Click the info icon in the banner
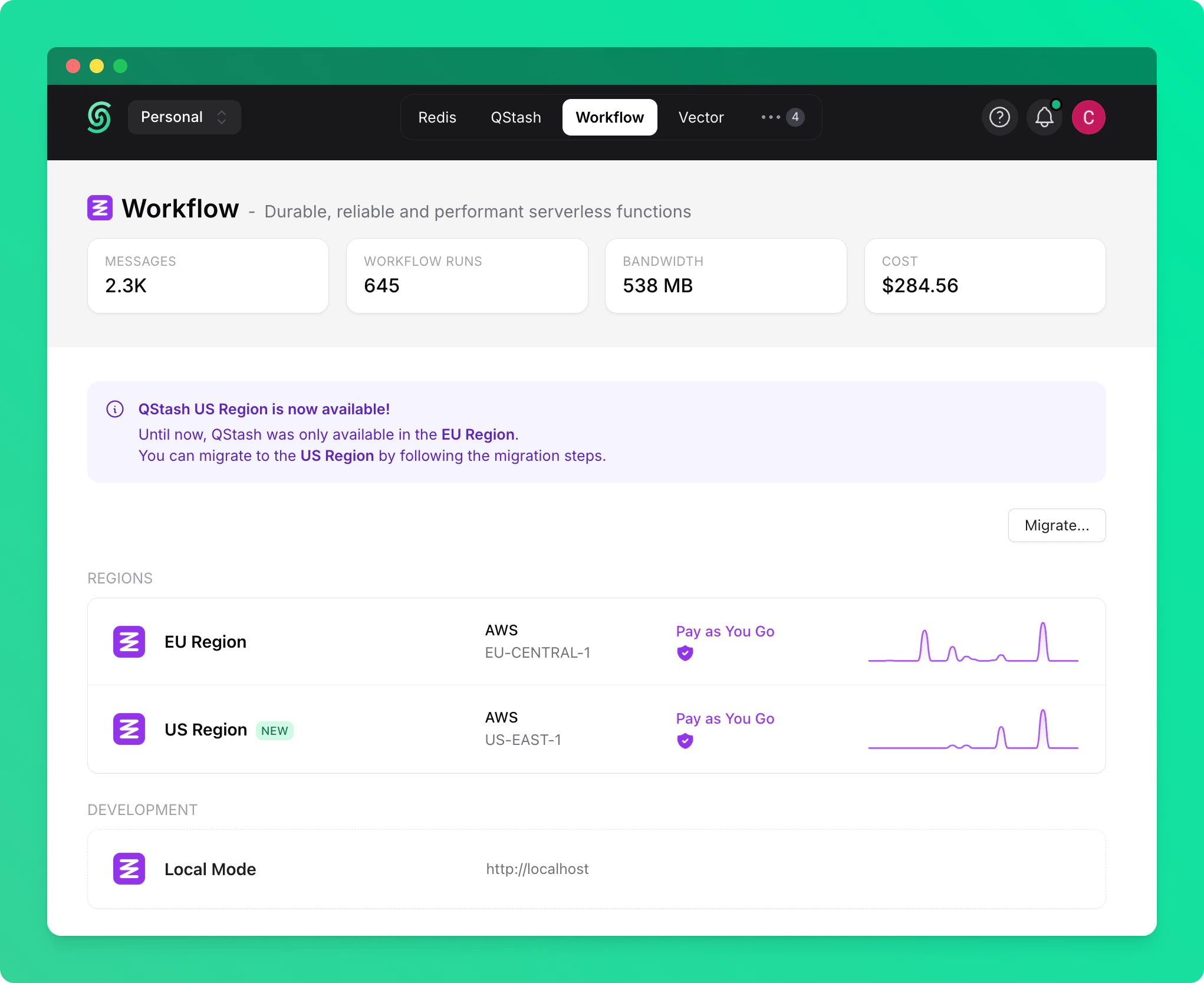1204x983 pixels. tap(115, 409)
